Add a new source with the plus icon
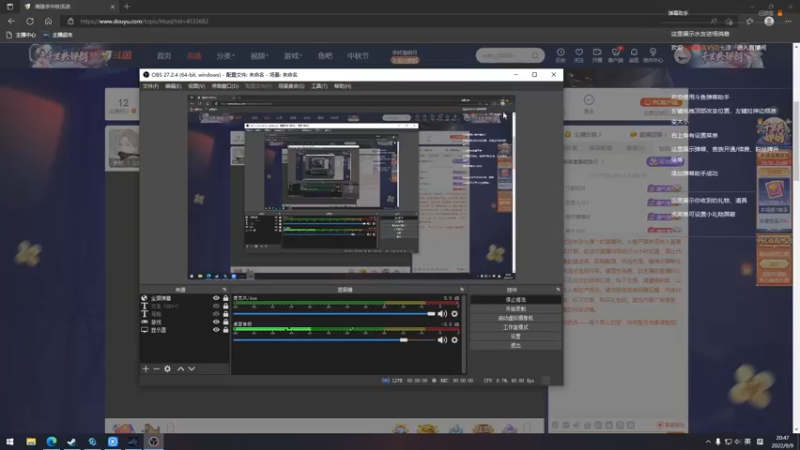 [146, 368]
